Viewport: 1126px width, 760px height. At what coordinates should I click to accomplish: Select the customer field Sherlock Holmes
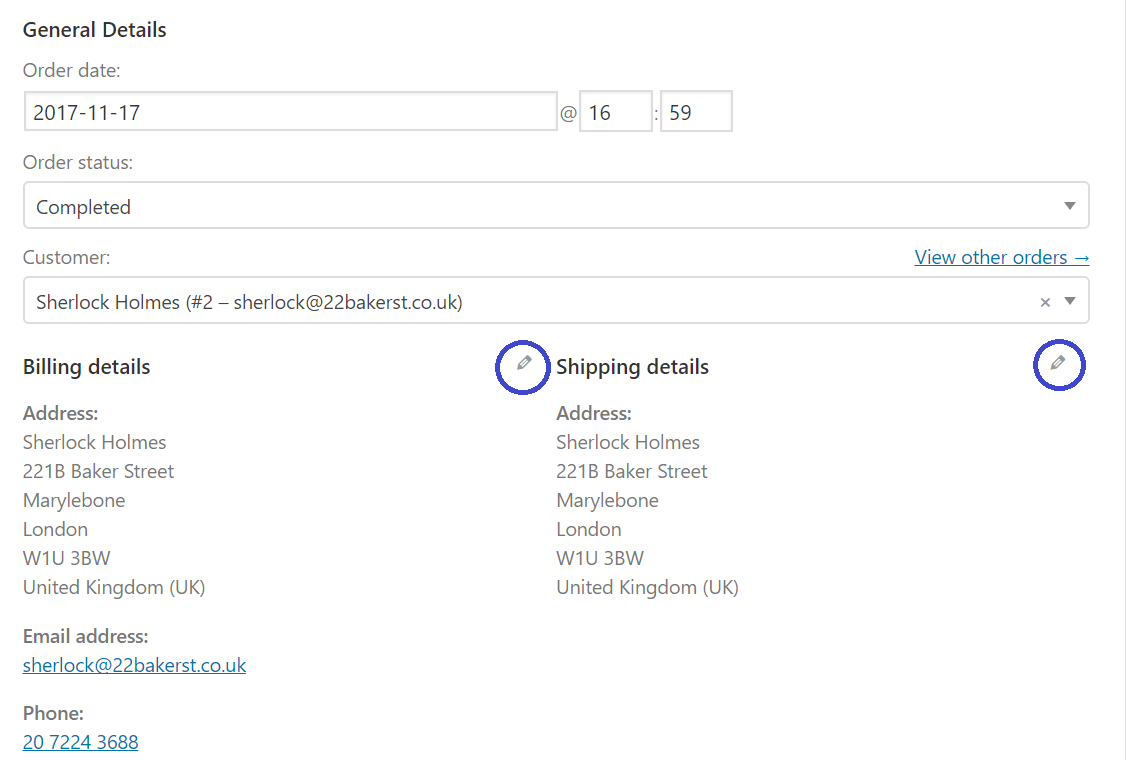click(x=557, y=301)
